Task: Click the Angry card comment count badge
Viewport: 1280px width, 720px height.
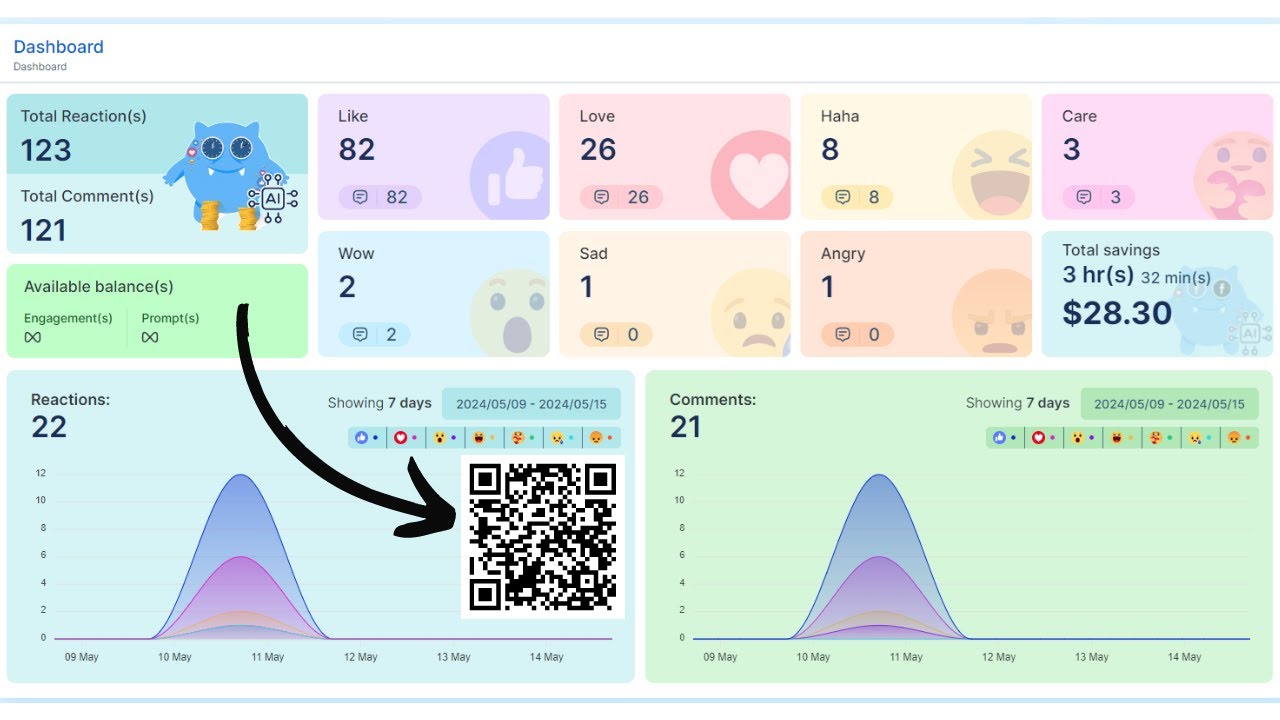Action: [857, 335]
